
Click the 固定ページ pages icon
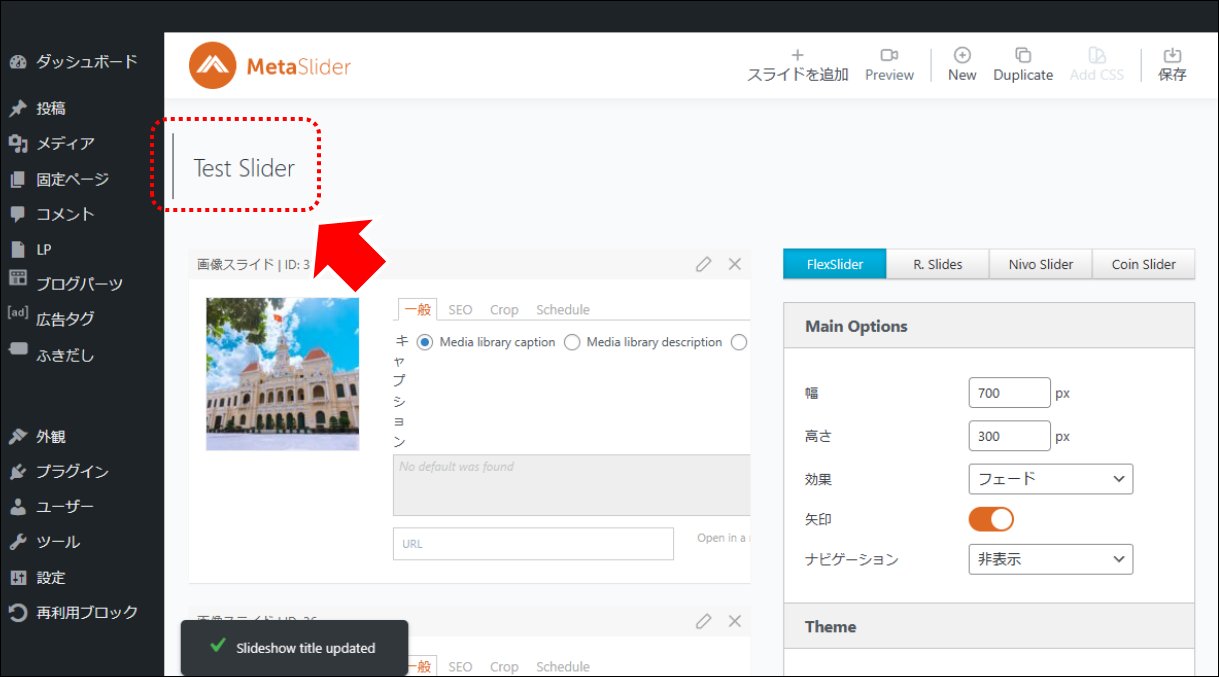point(17,180)
